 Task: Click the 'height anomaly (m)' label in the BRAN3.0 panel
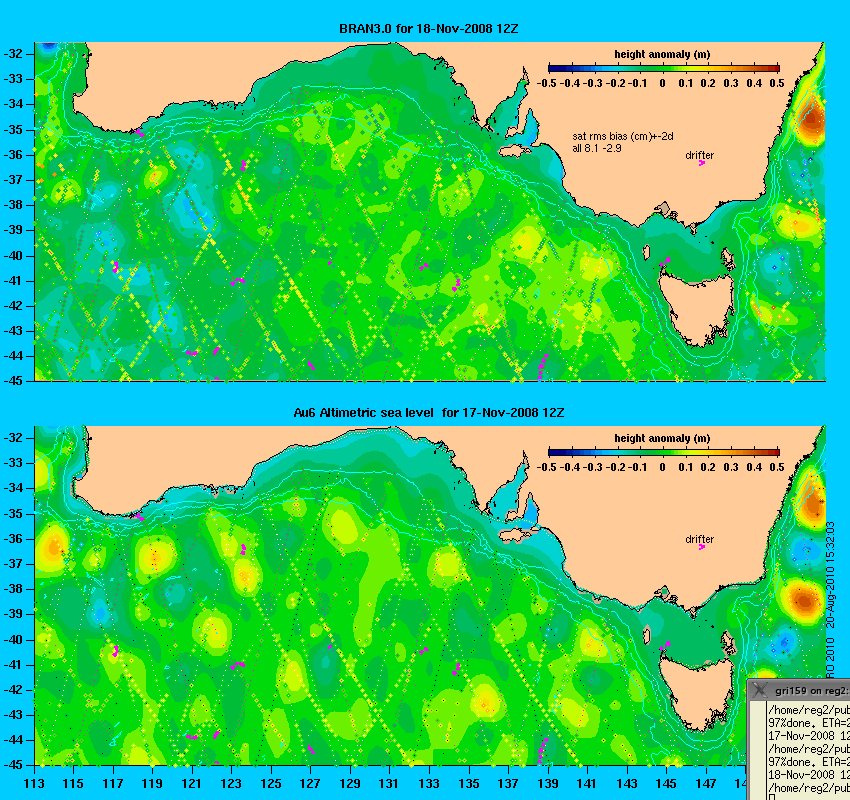pyautogui.click(x=662, y=54)
